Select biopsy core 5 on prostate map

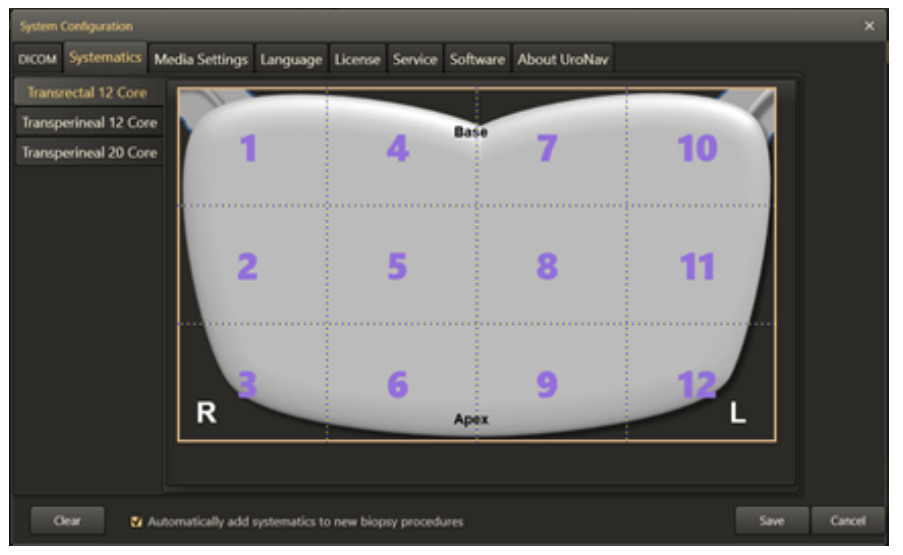coord(397,267)
